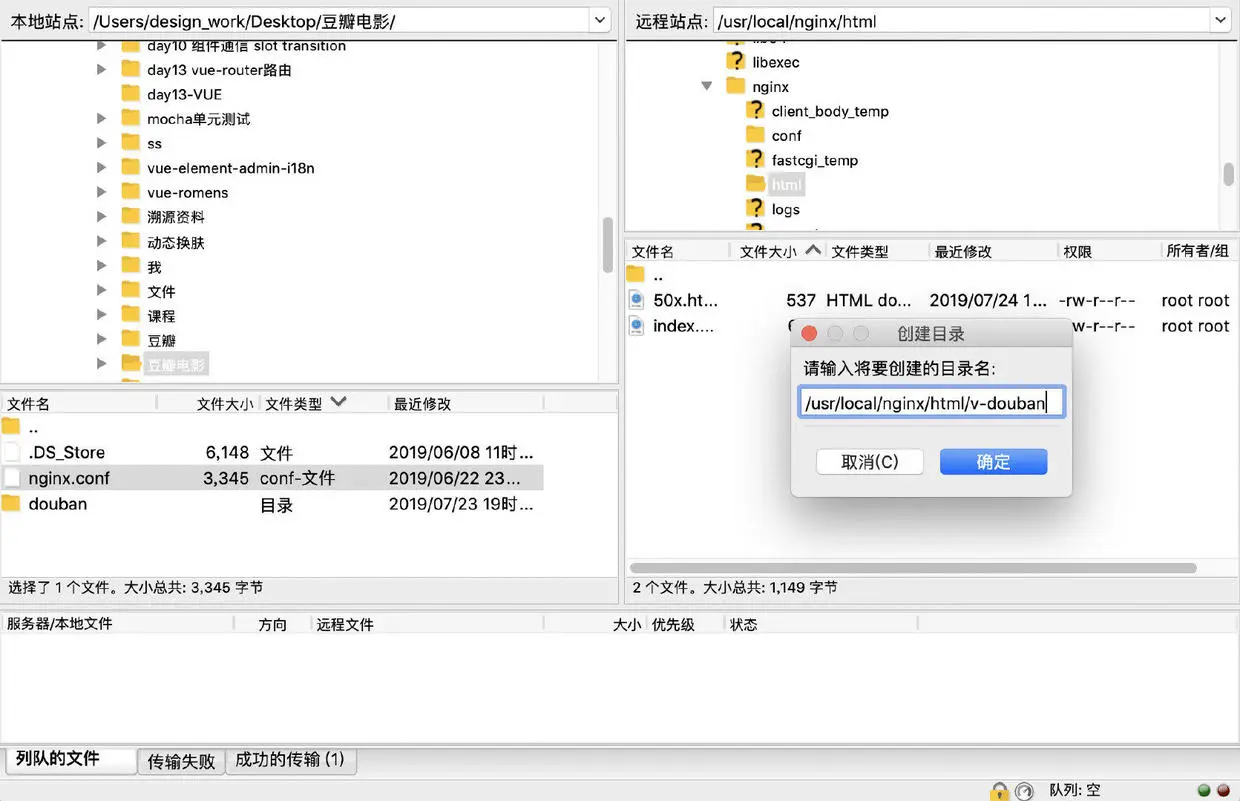Viewport: 1240px width, 801px height.
Task: Click the question-mark folder icon for logs
Action: [x=756, y=209]
